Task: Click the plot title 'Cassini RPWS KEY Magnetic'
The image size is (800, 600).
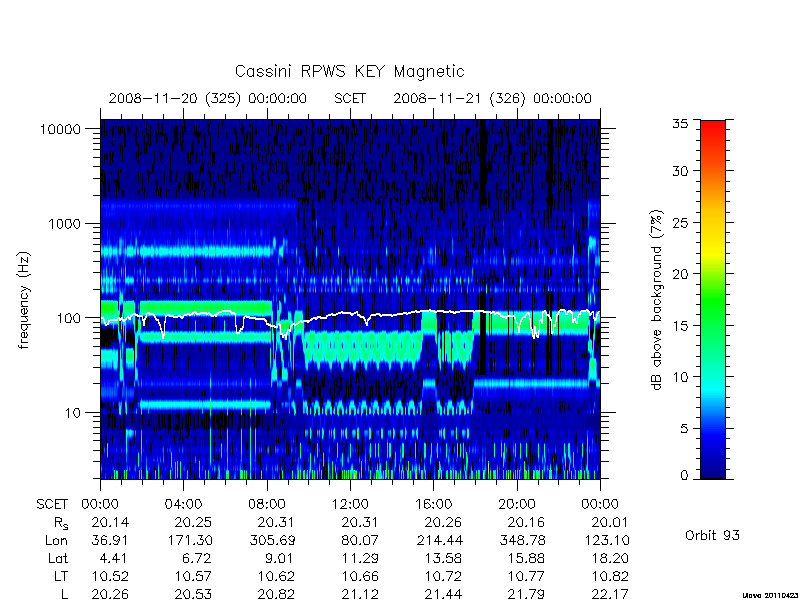Action: click(x=349, y=71)
